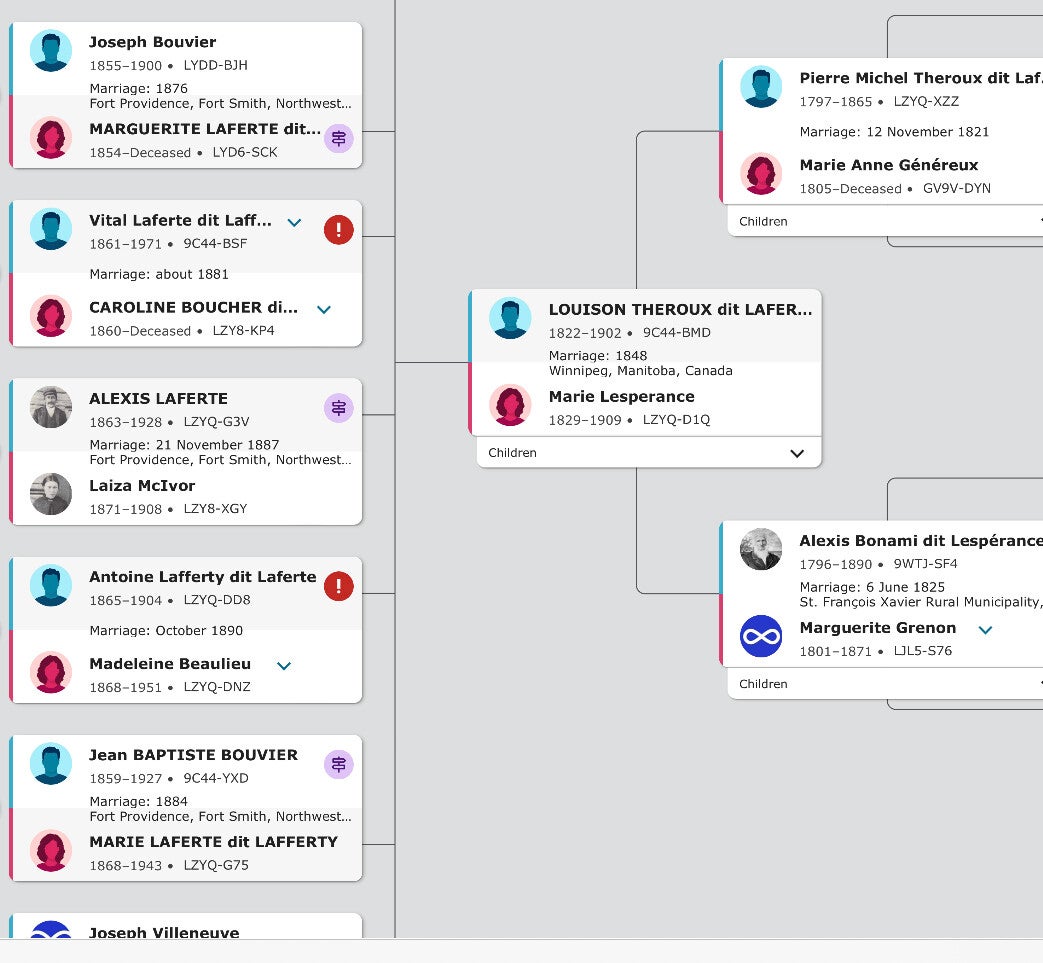This screenshot has width=1043, height=963.
Task: Open Alexis Laferte's photo portrait
Action: point(51,407)
